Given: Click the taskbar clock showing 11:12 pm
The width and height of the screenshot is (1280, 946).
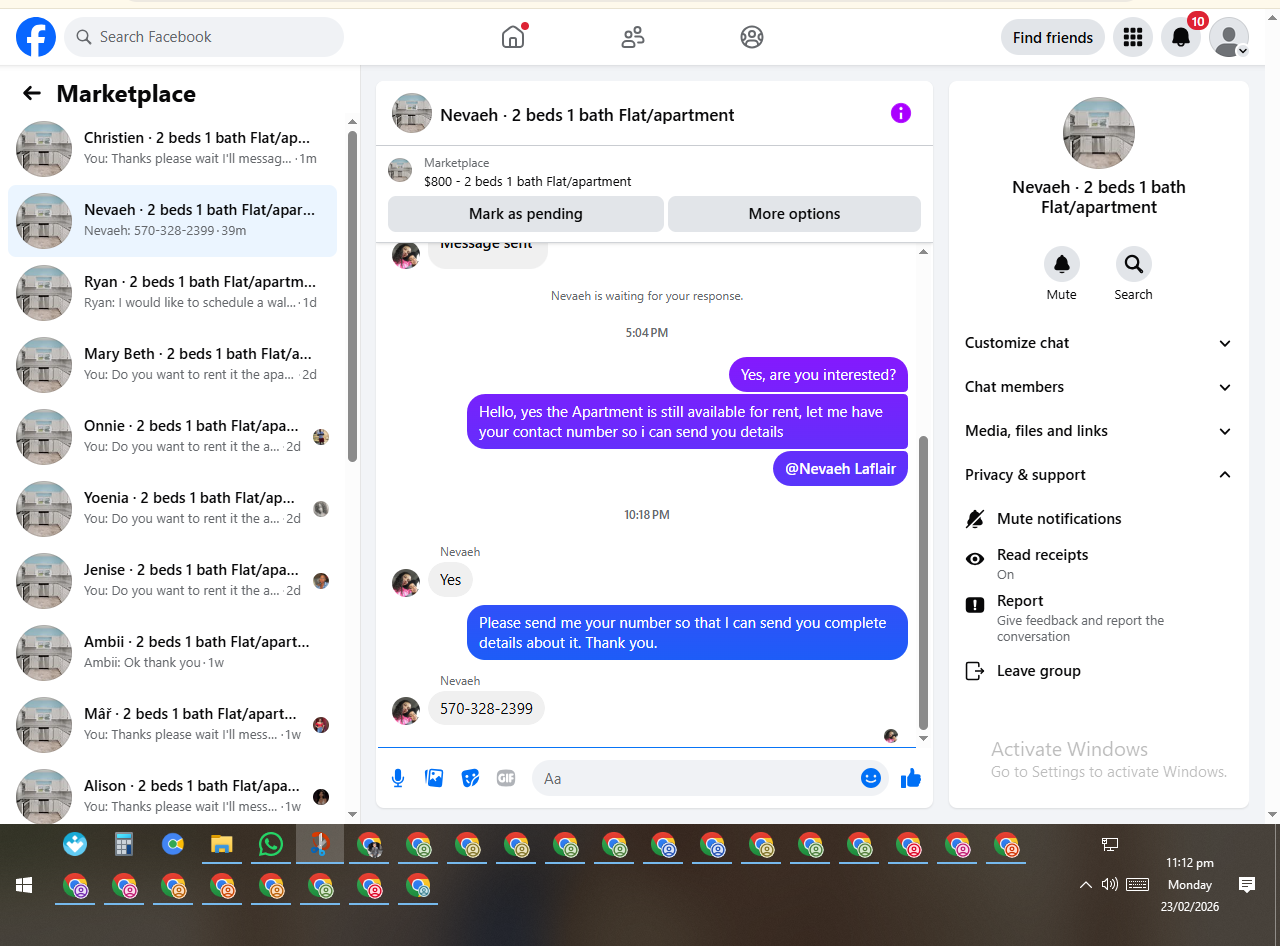Looking at the screenshot, I should point(1190,884).
